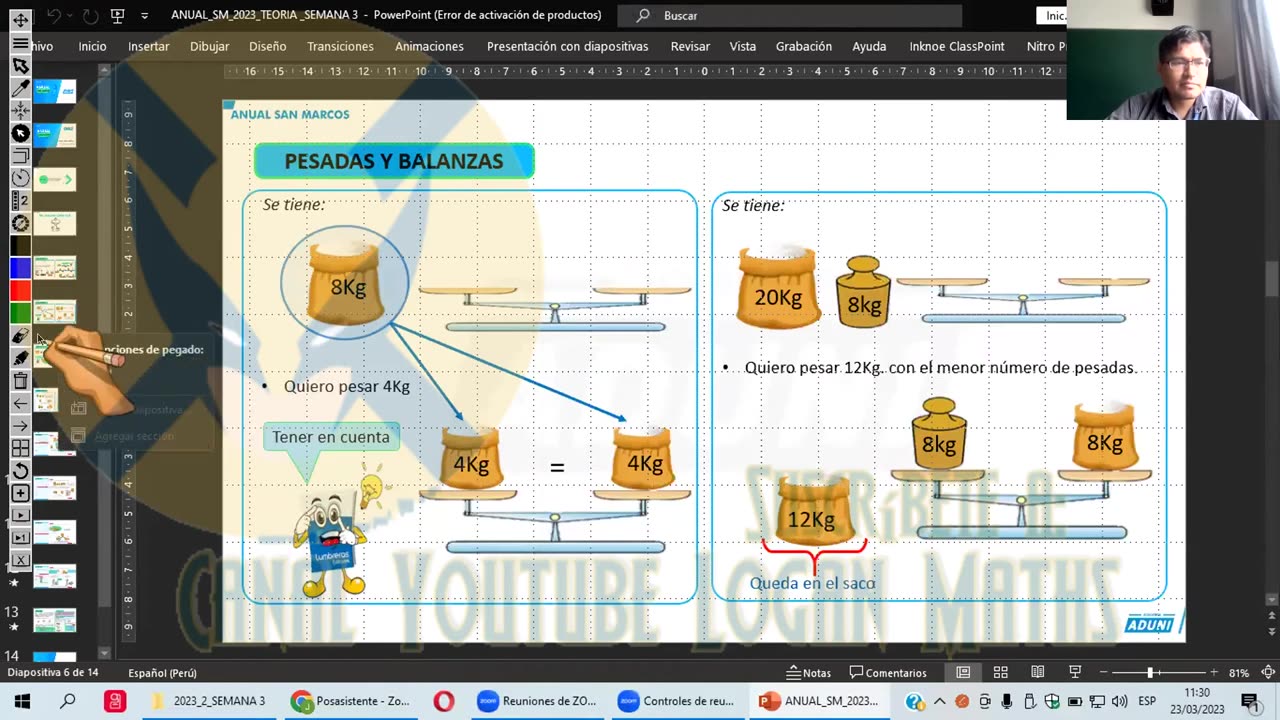This screenshot has width=1280, height=720.
Task: Click the circular undo arrow in annotation toolbar
Action: pyautogui.click(x=20, y=470)
